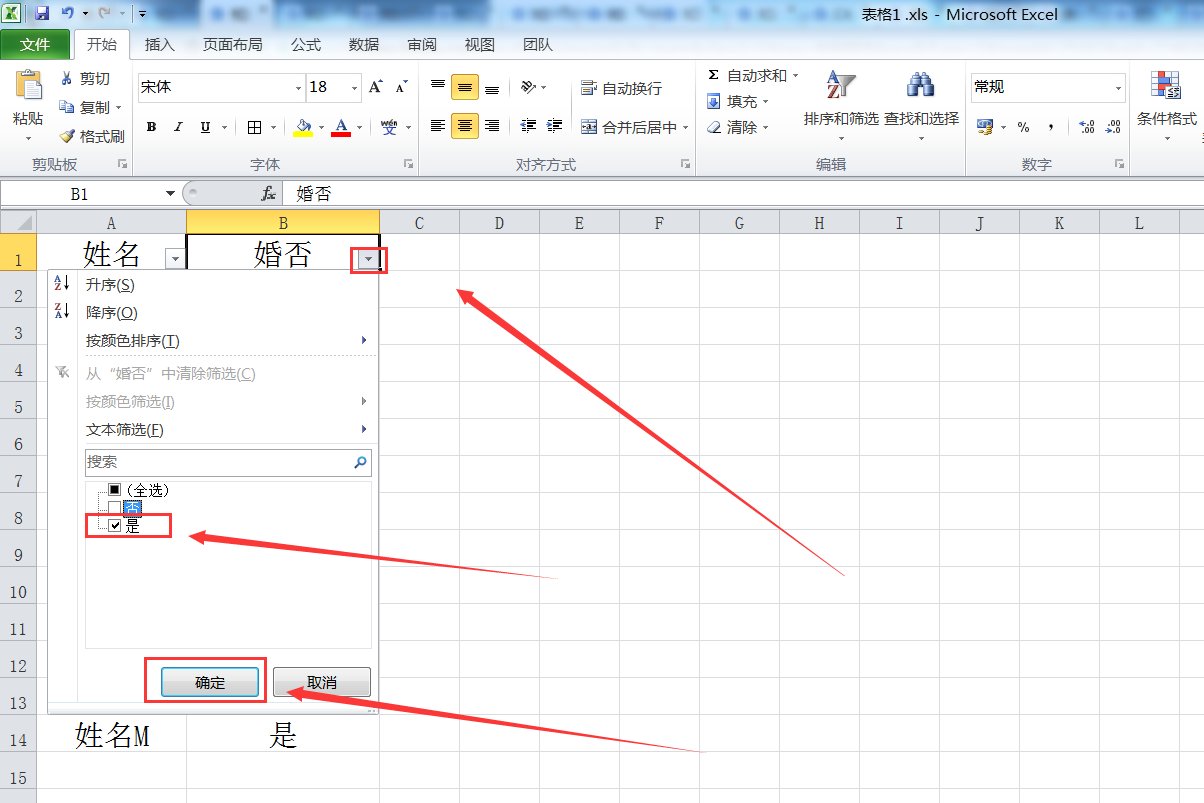Click the center align text icon
Screen dimensions: 1204x803
tap(464, 126)
